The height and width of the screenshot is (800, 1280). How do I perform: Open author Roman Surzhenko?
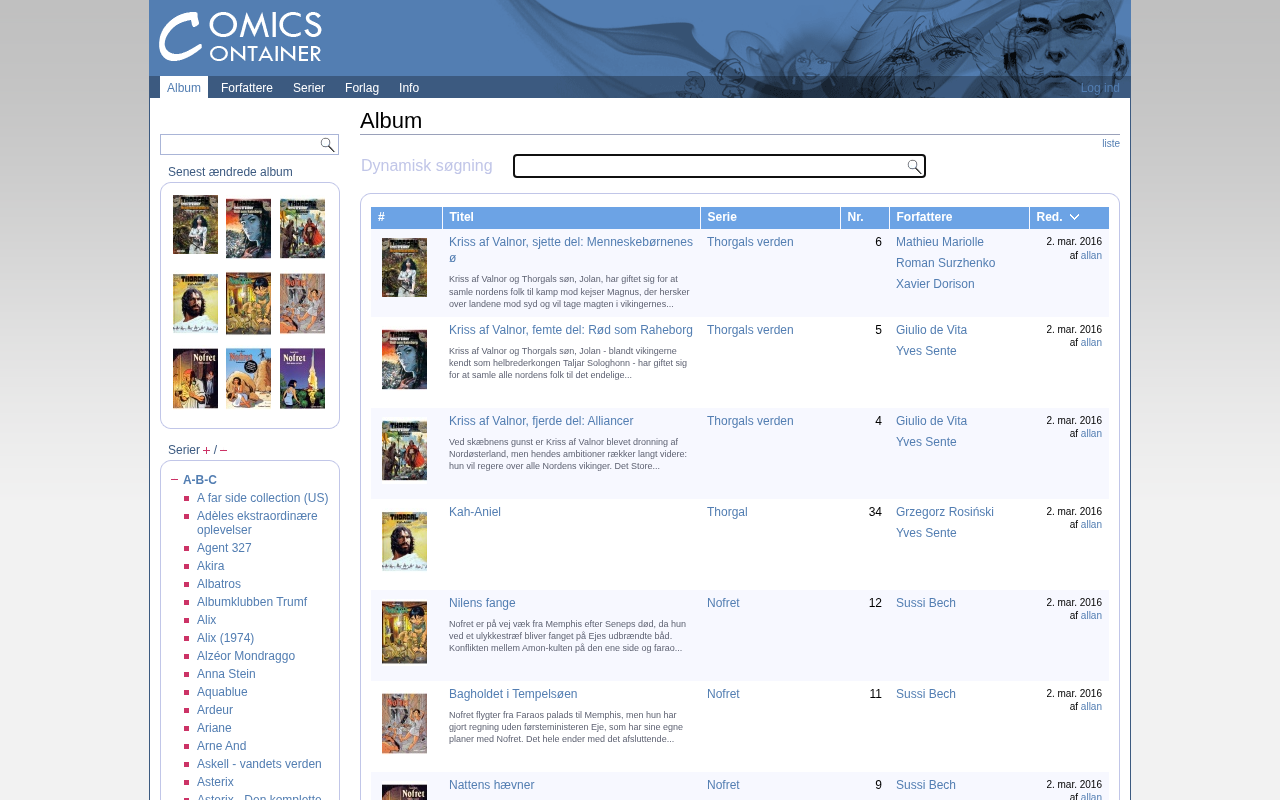tap(946, 263)
